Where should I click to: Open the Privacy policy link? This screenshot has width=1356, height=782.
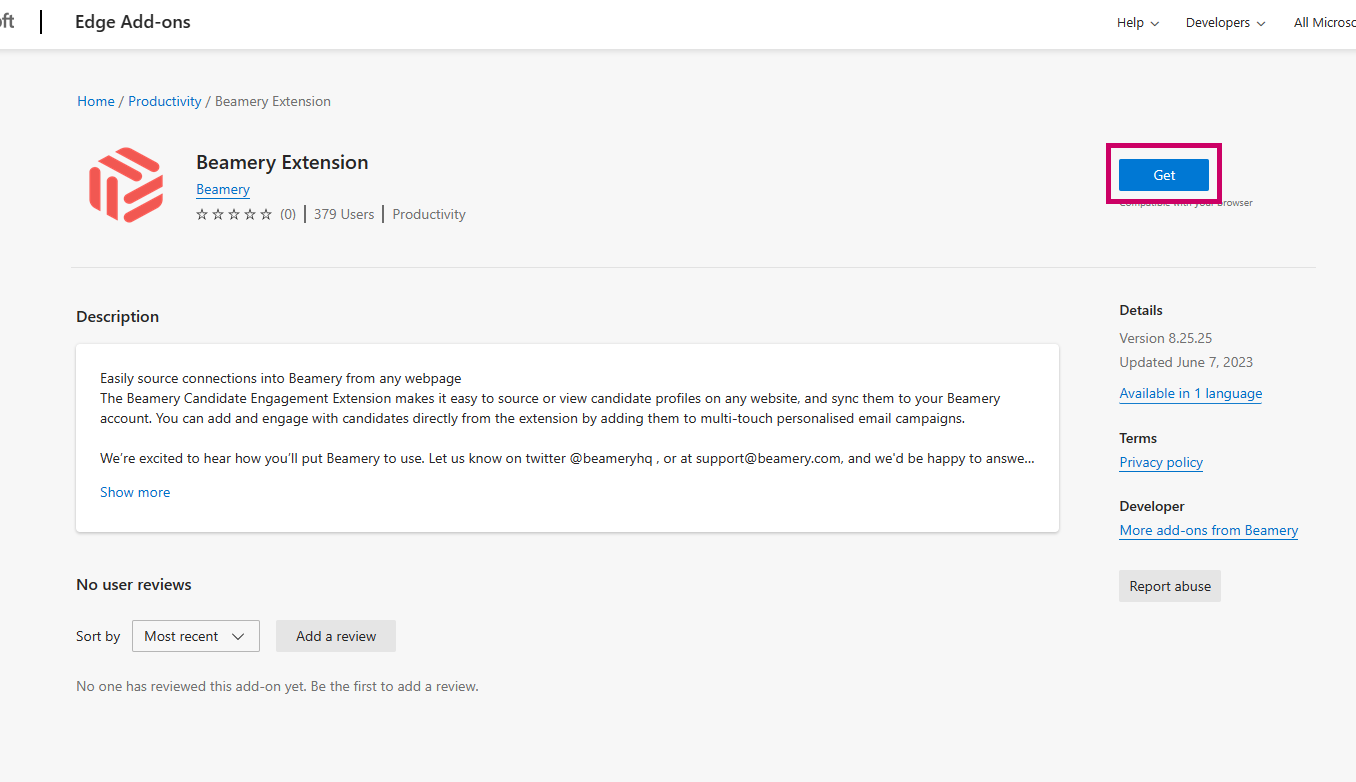click(x=1161, y=462)
